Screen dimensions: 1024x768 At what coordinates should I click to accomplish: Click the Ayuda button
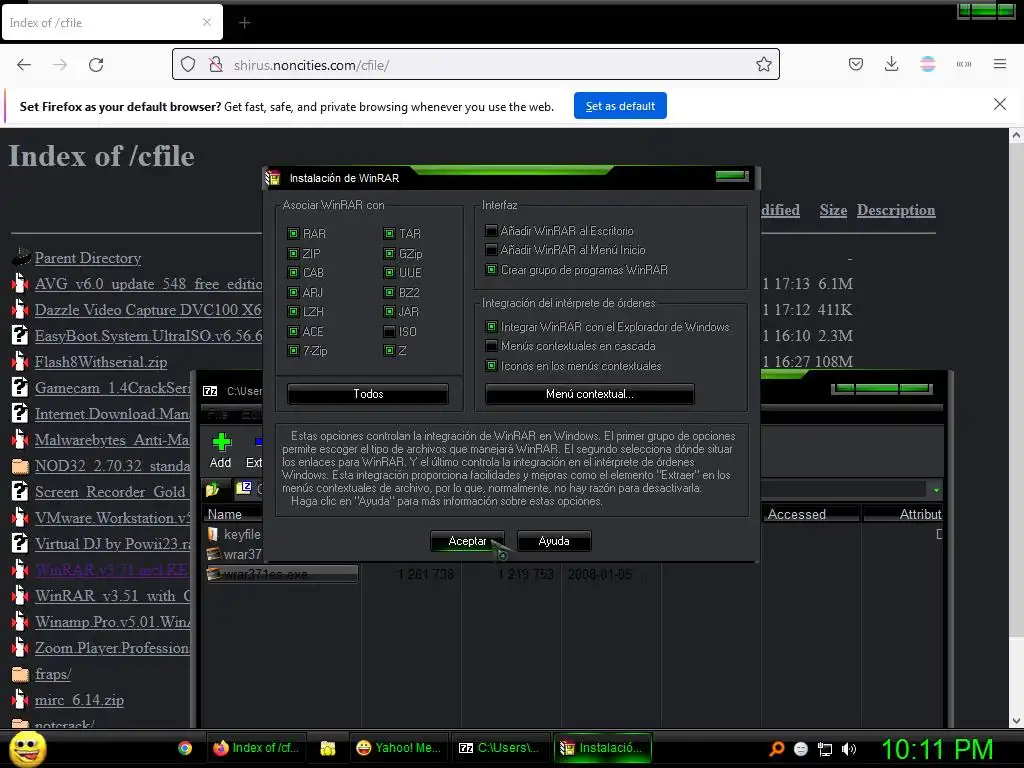point(554,541)
